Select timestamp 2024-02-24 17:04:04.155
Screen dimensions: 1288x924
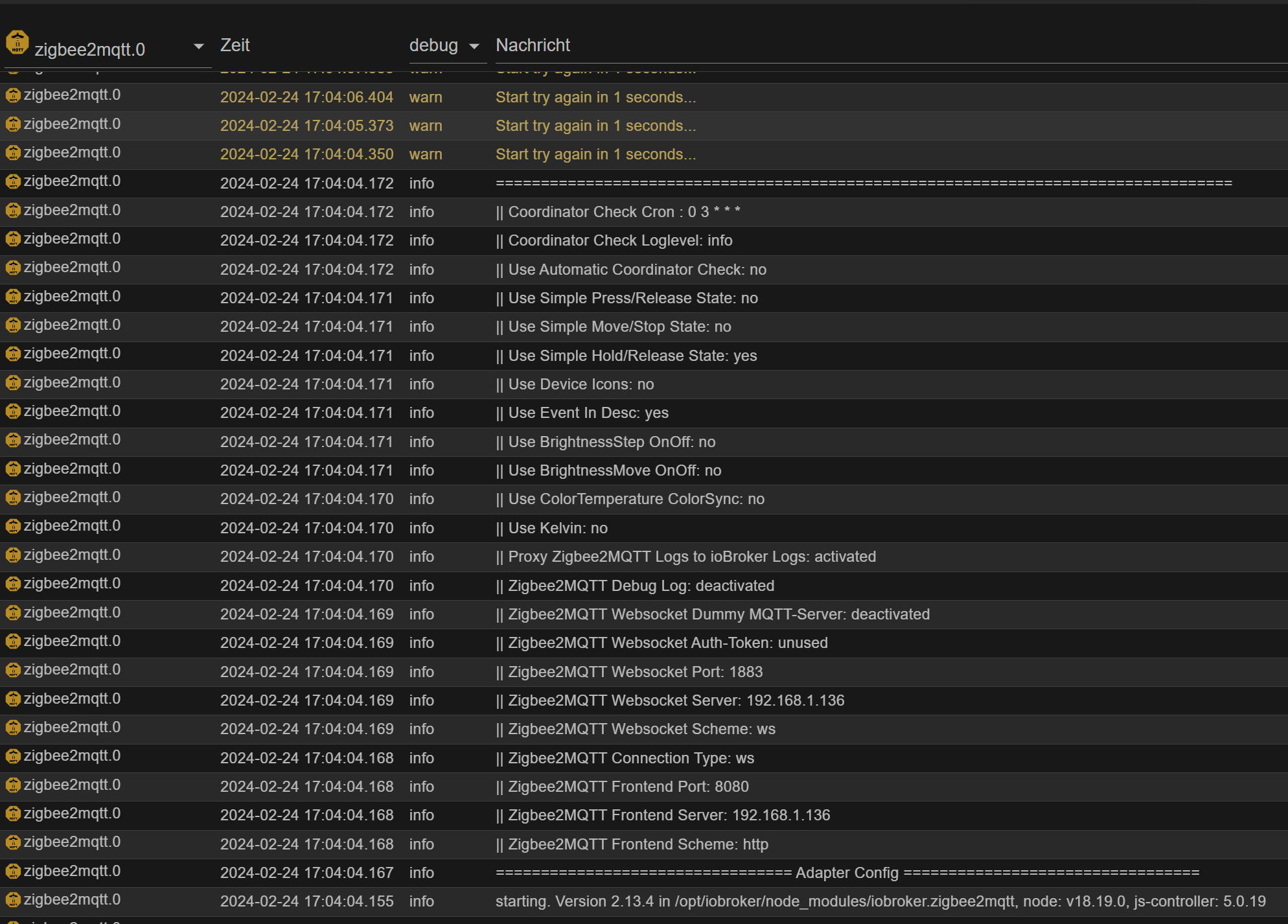pos(306,901)
